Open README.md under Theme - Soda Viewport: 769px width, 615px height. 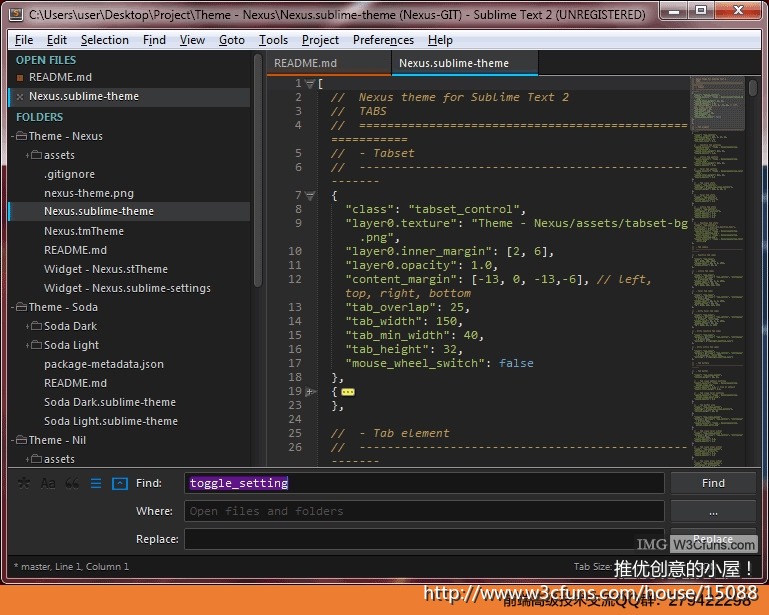pos(75,383)
